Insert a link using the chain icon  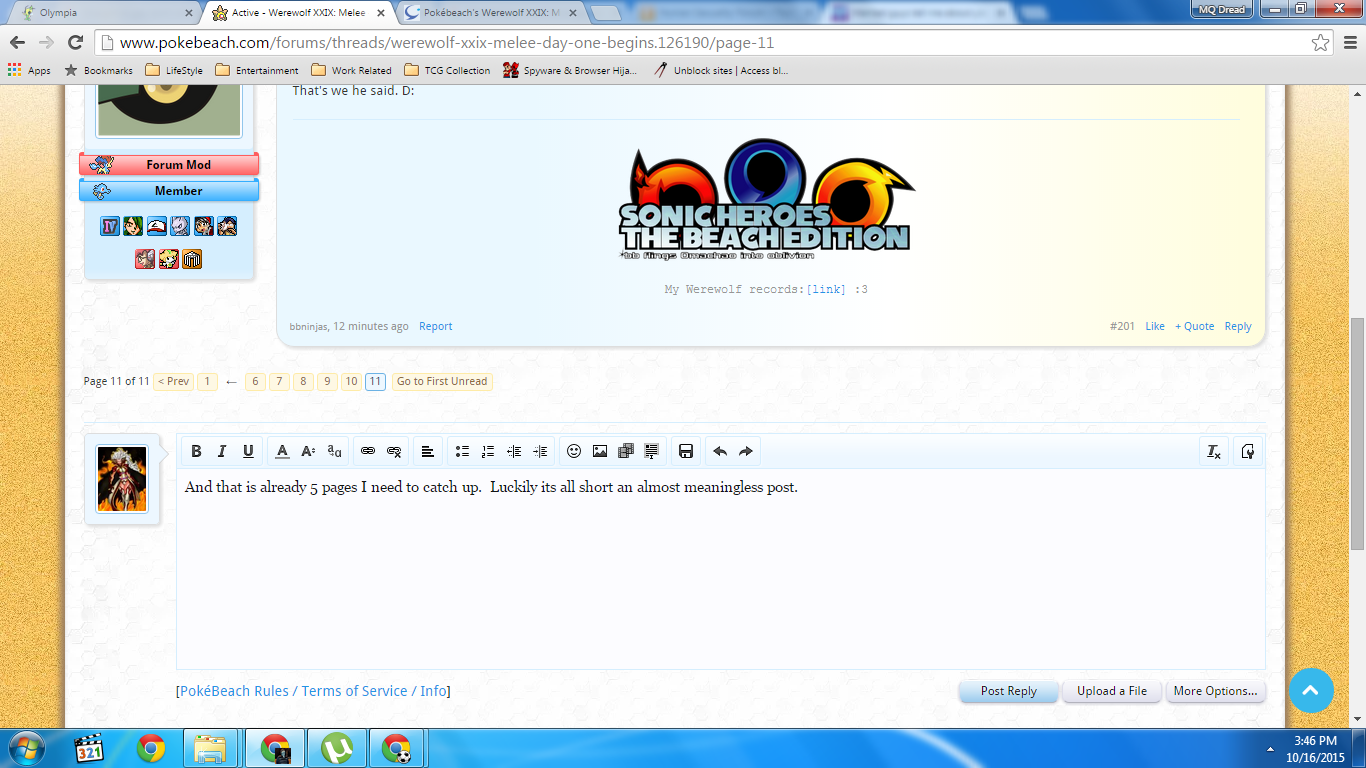click(368, 452)
